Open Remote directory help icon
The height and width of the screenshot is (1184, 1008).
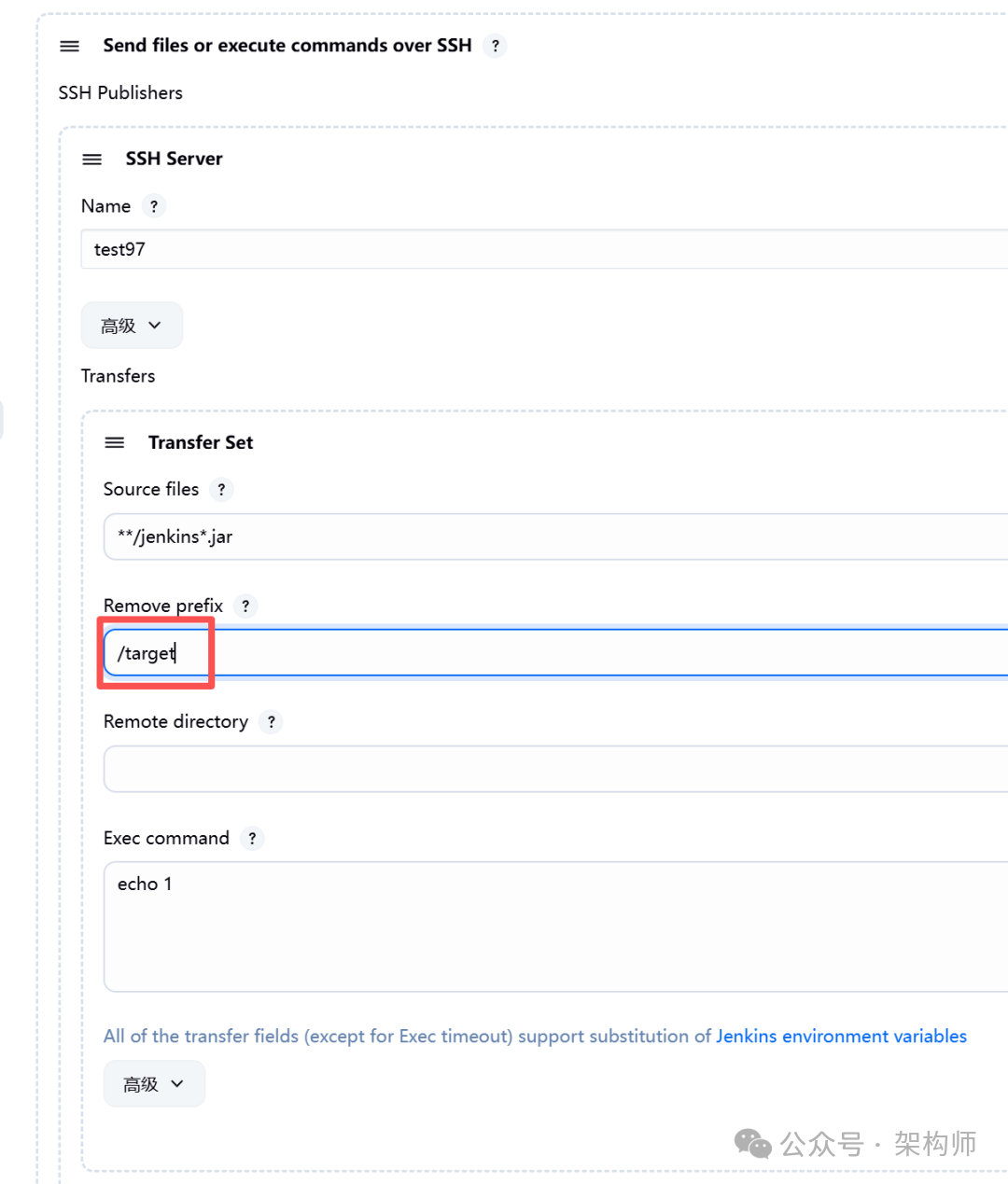coord(271,721)
